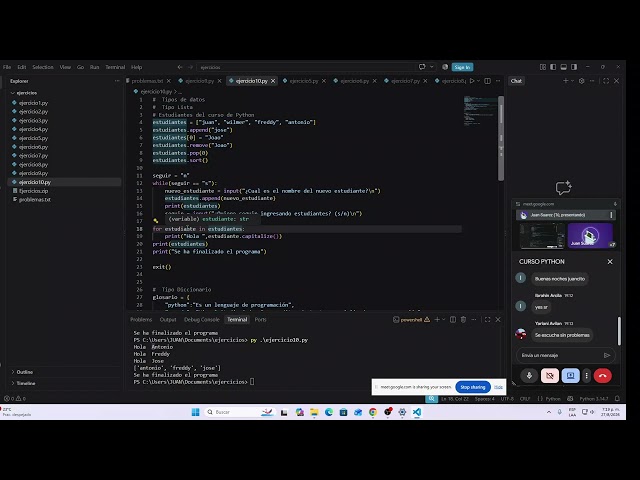Hide the screen sharing notification bar
Screen dimensions: 640x480
tap(498, 387)
